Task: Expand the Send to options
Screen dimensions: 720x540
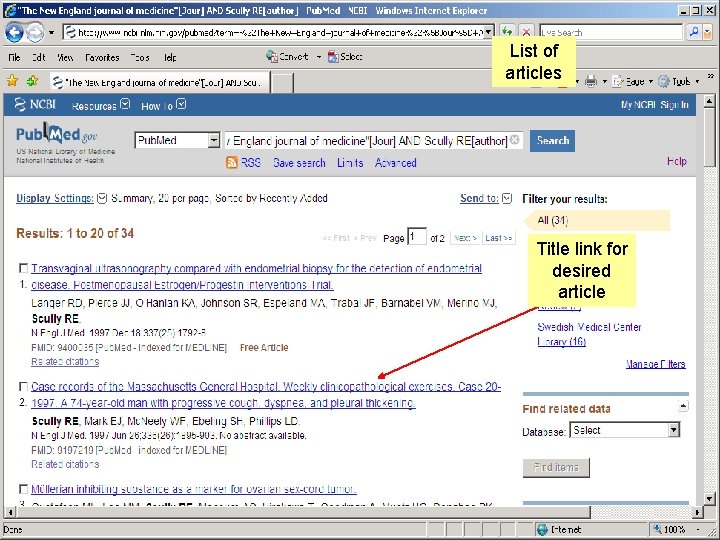Action: (x=507, y=198)
